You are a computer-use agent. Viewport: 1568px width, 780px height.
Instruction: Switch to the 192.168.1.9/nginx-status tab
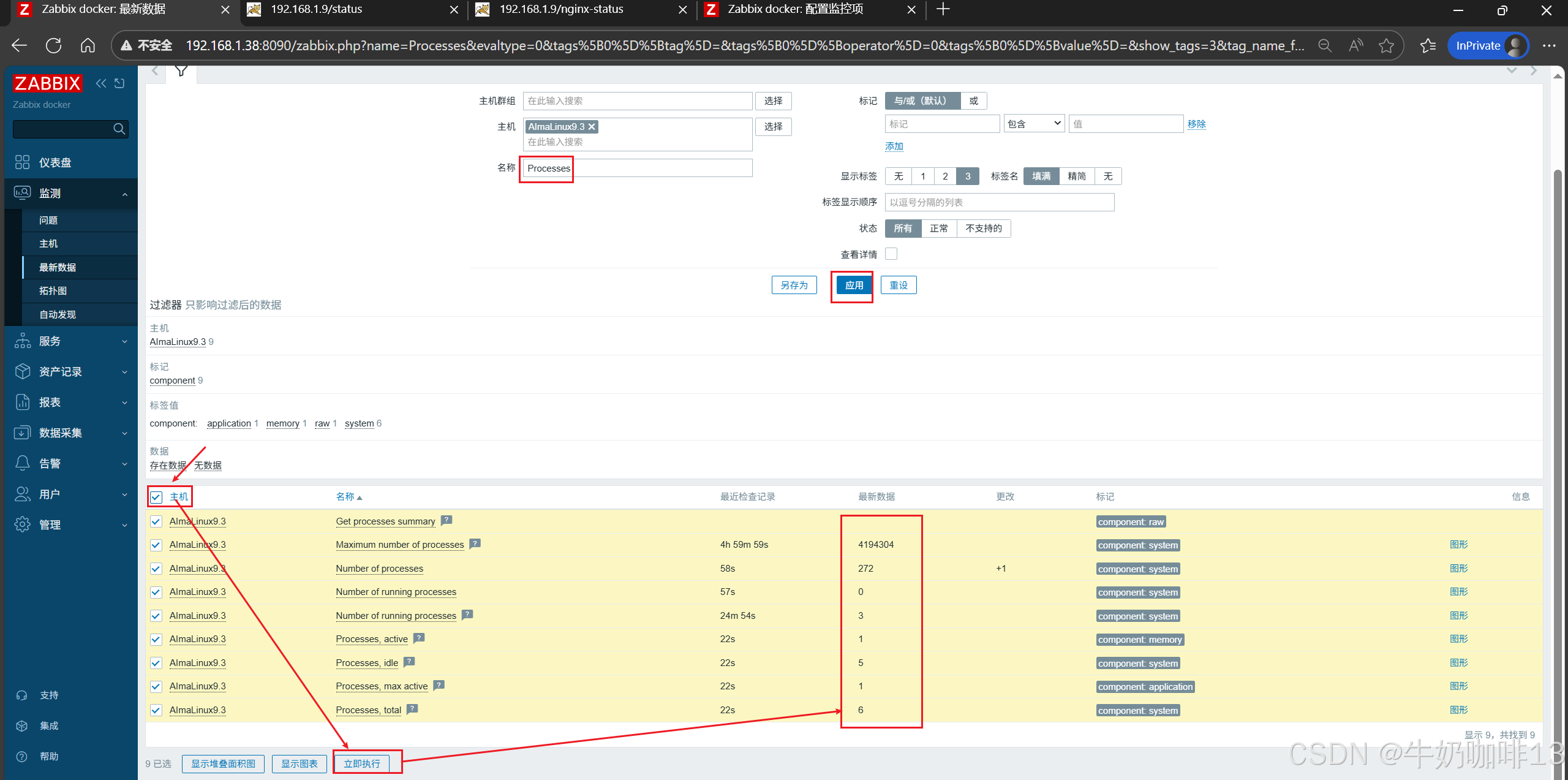point(561,9)
